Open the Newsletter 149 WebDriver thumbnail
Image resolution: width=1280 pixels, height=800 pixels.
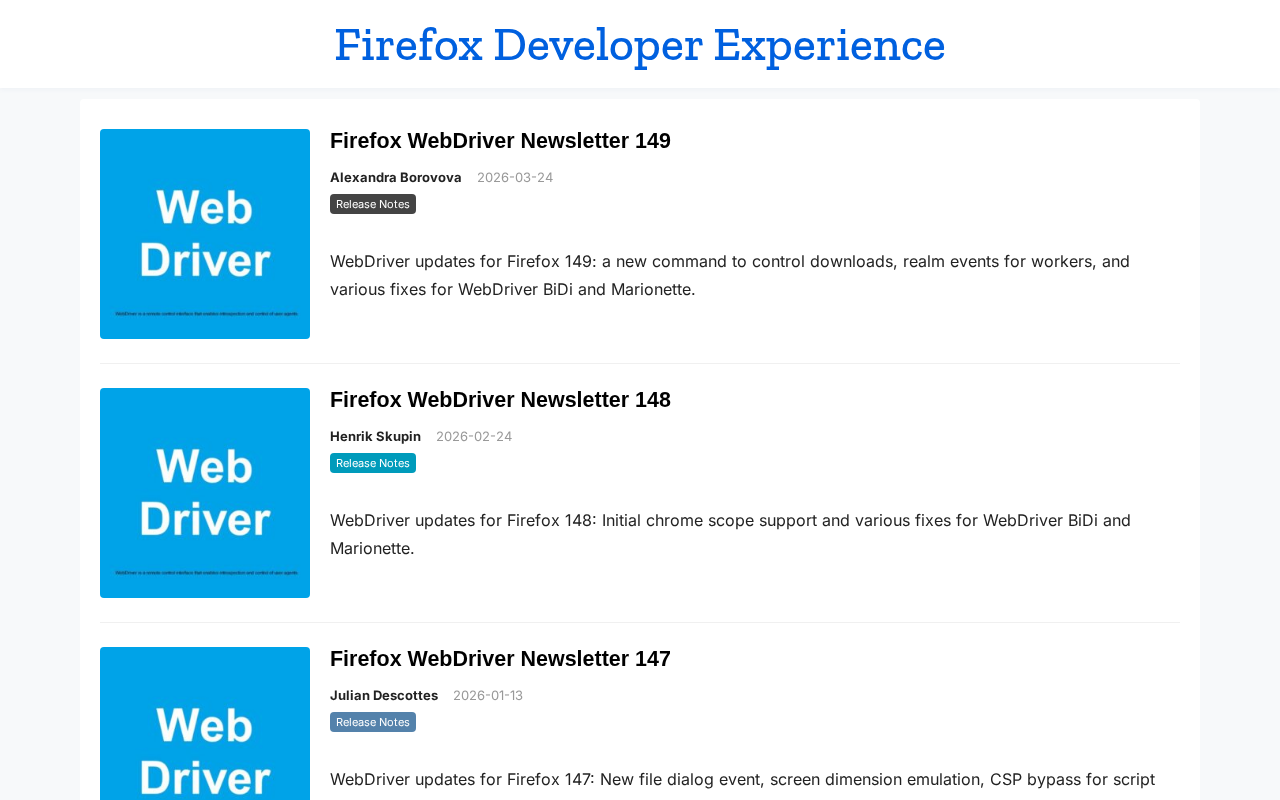click(x=205, y=234)
